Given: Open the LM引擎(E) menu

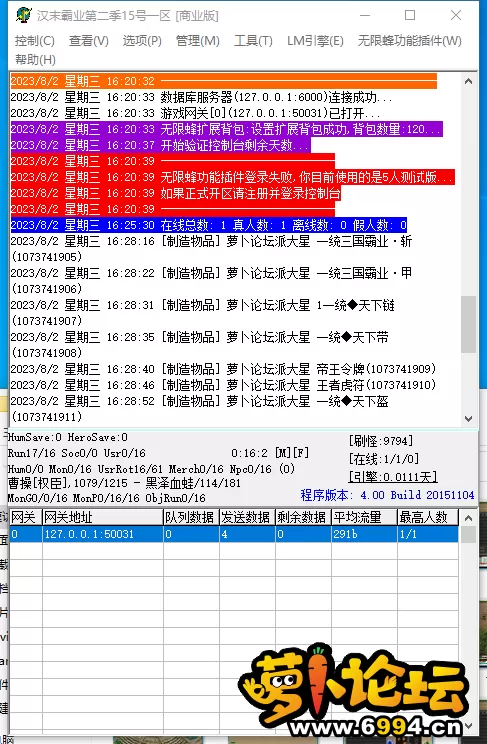Looking at the screenshot, I should click(315, 41).
